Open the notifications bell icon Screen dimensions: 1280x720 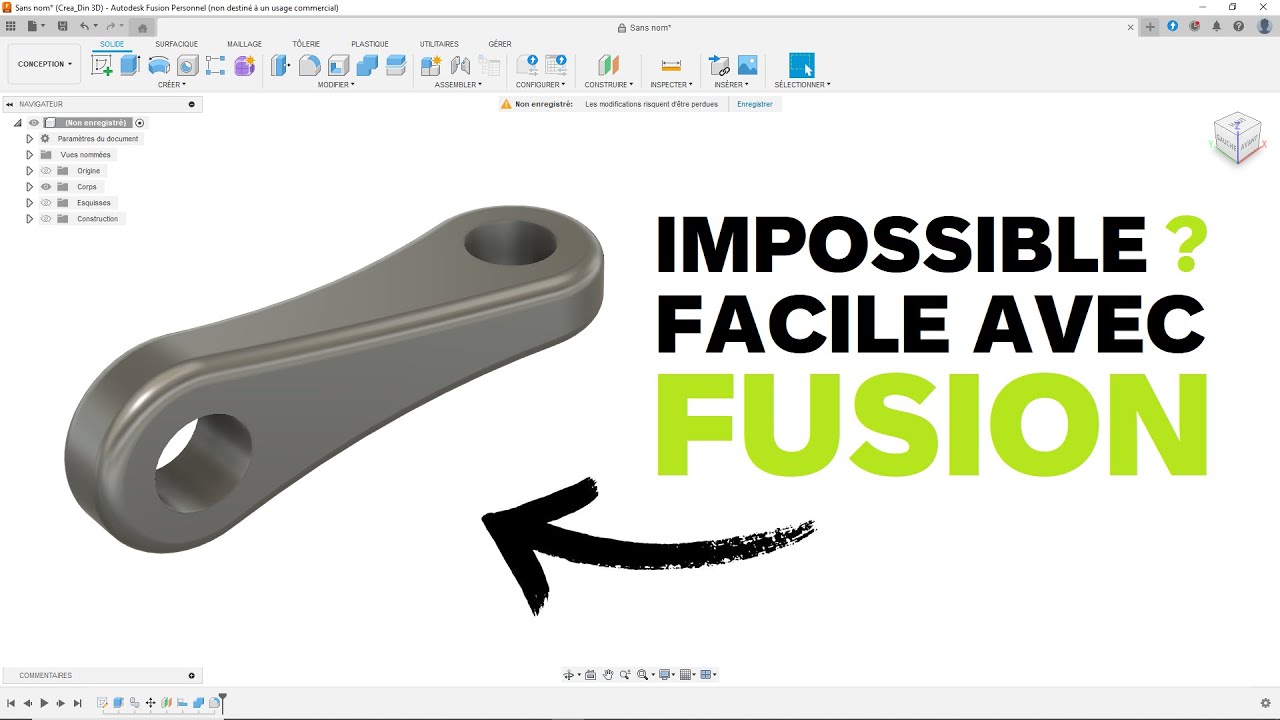(x=1216, y=27)
